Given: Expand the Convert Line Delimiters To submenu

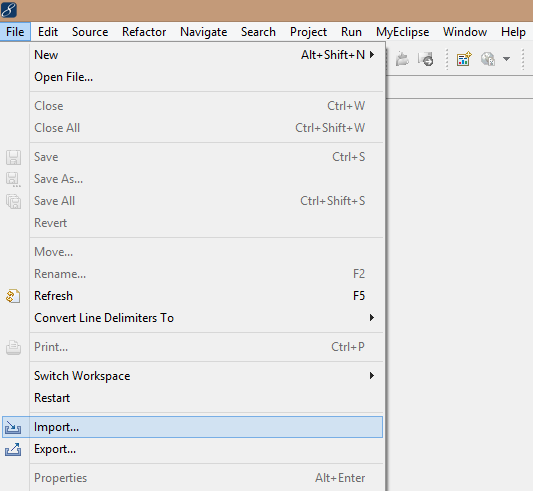Looking at the screenshot, I should tap(372, 318).
